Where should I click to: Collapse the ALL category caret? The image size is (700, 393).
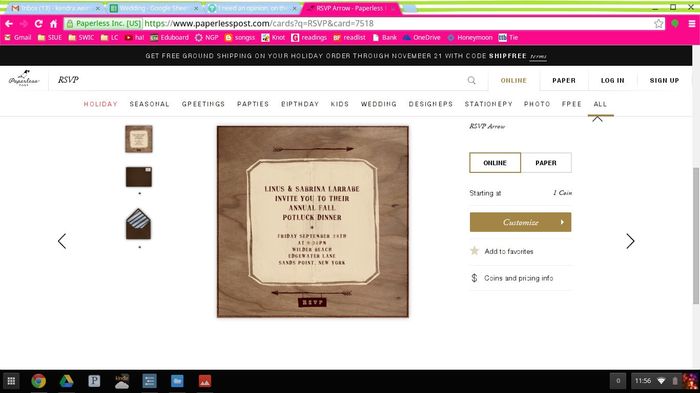coord(597,119)
